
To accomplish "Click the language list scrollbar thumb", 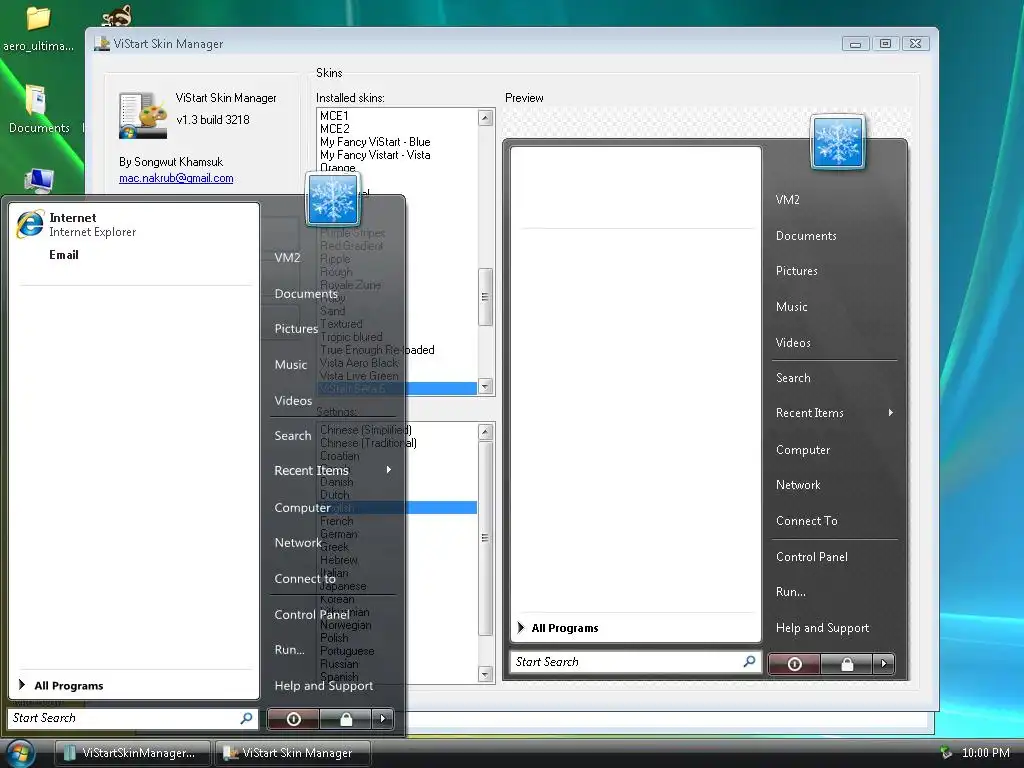I will pos(485,538).
